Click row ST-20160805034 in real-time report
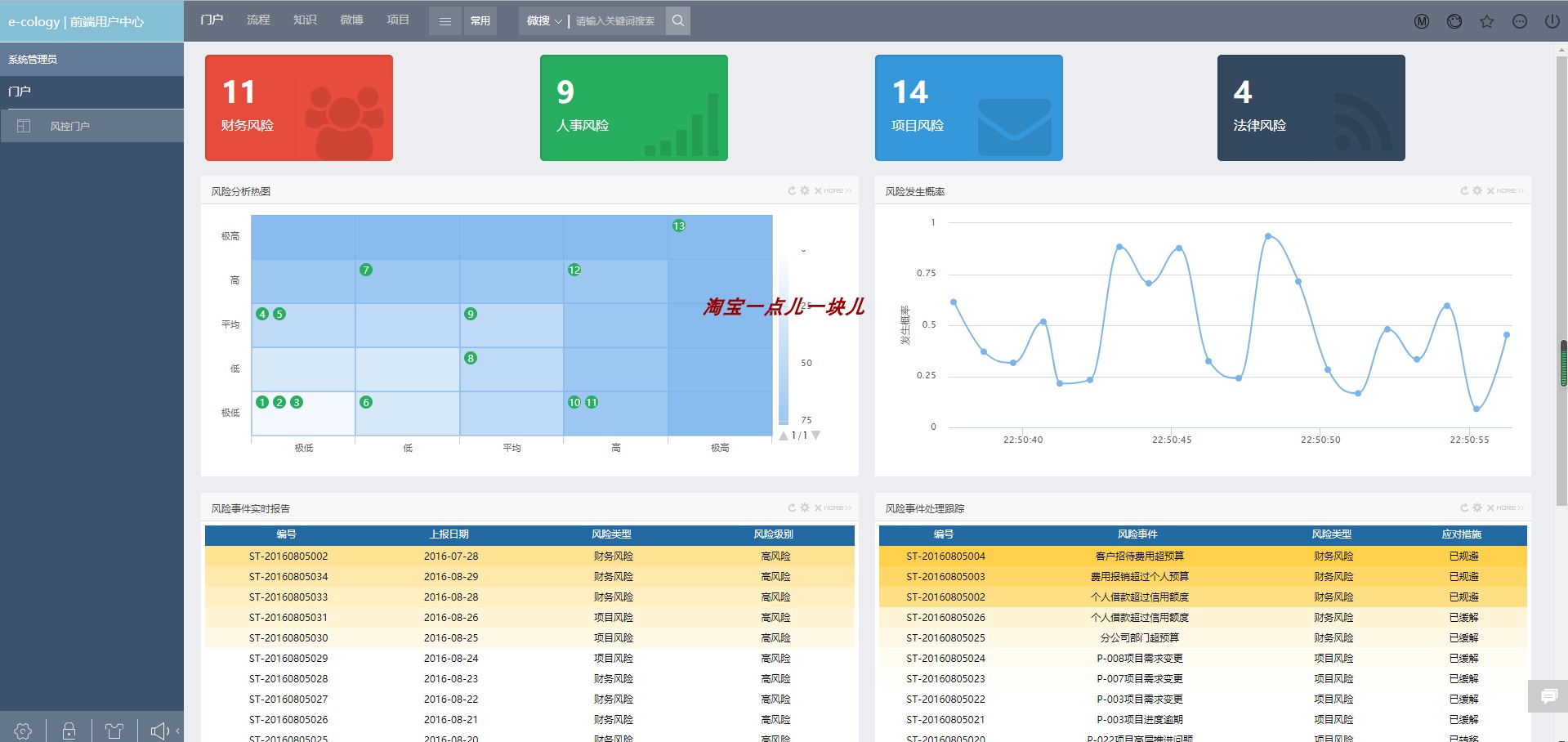The width and height of the screenshot is (1568, 742). pos(529,576)
